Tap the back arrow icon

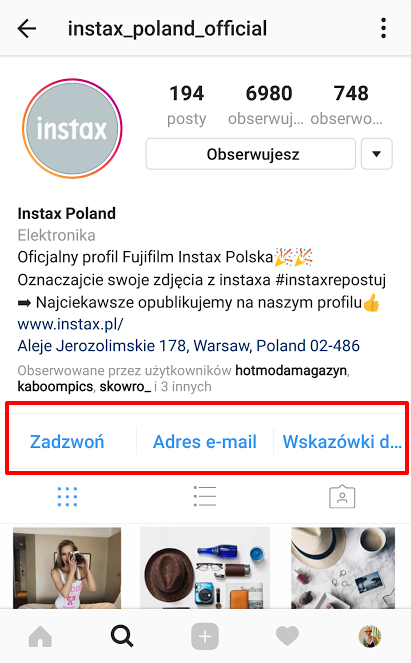[27, 29]
